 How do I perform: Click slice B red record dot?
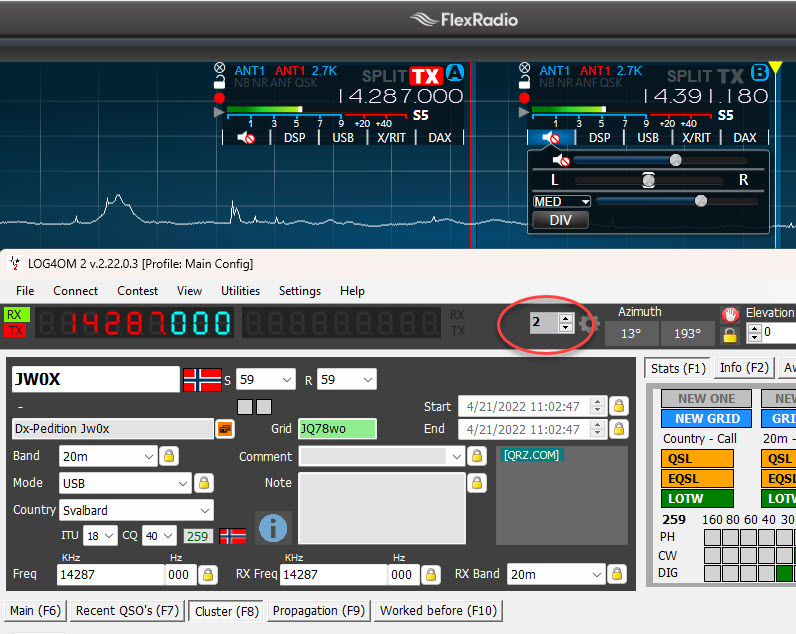coord(524,97)
